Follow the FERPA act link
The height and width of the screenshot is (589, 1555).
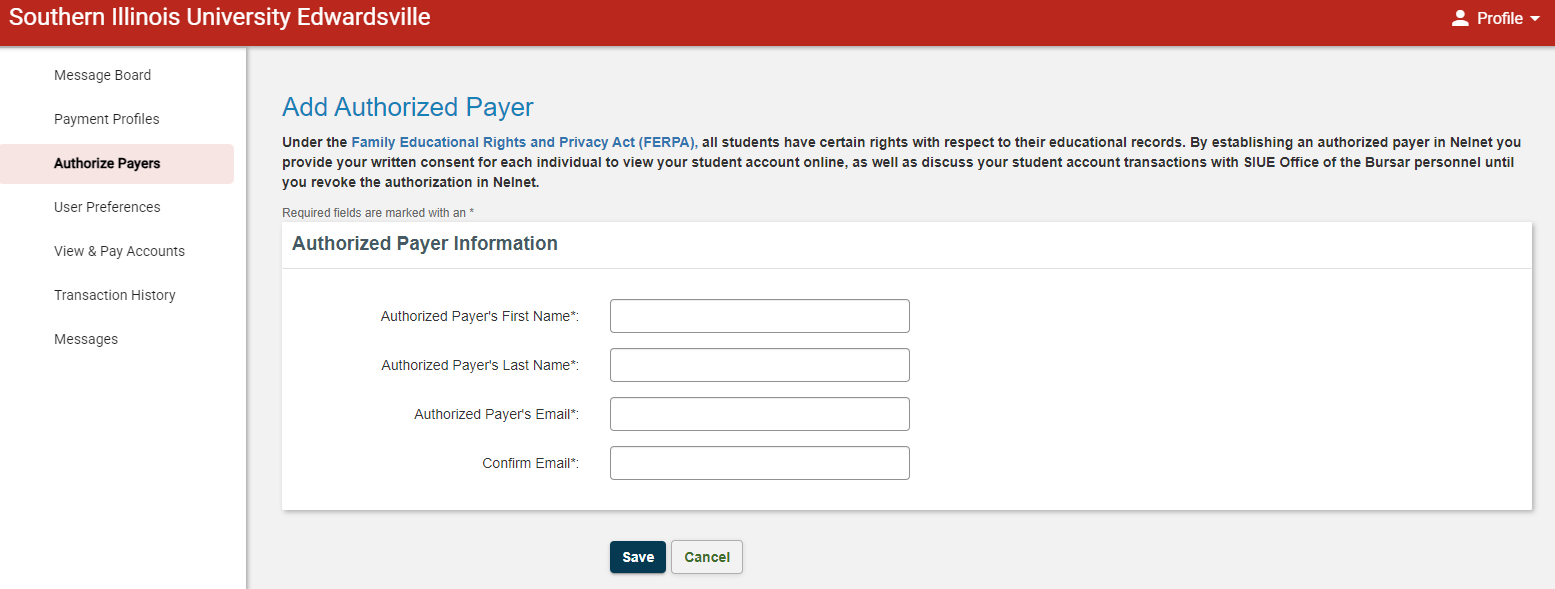(x=524, y=142)
